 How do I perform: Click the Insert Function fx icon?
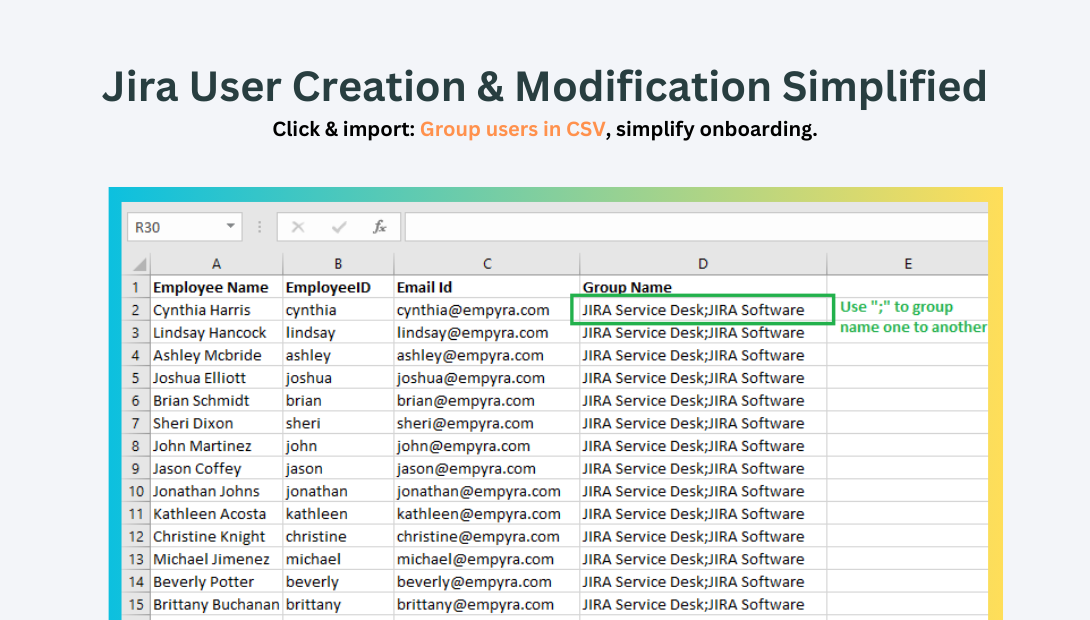[380, 227]
